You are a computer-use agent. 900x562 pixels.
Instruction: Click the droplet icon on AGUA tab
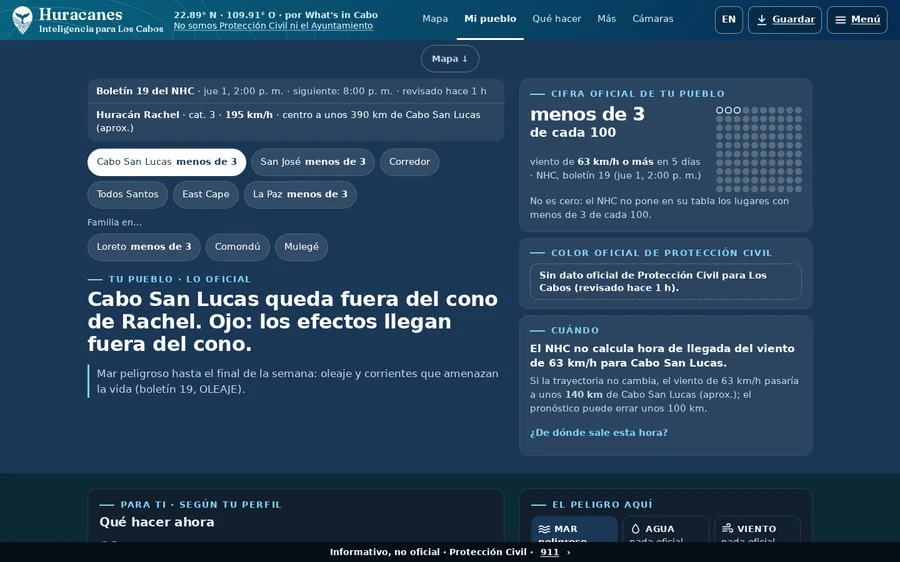635,529
